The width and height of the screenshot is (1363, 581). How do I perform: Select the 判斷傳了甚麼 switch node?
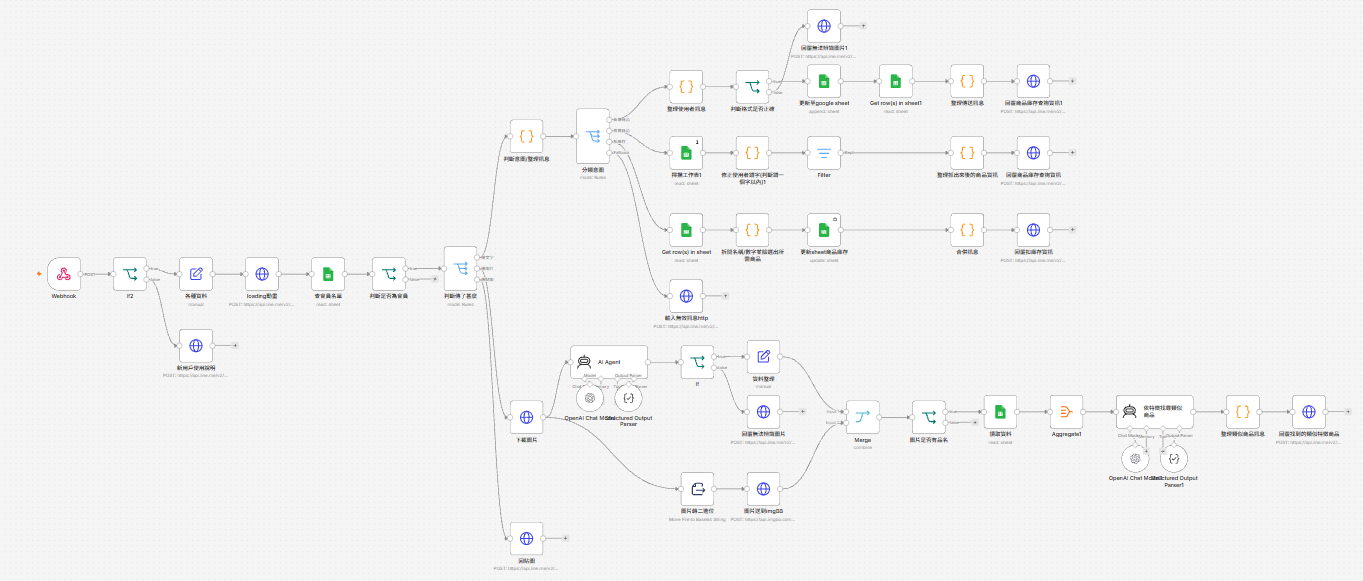pos(460,268)
